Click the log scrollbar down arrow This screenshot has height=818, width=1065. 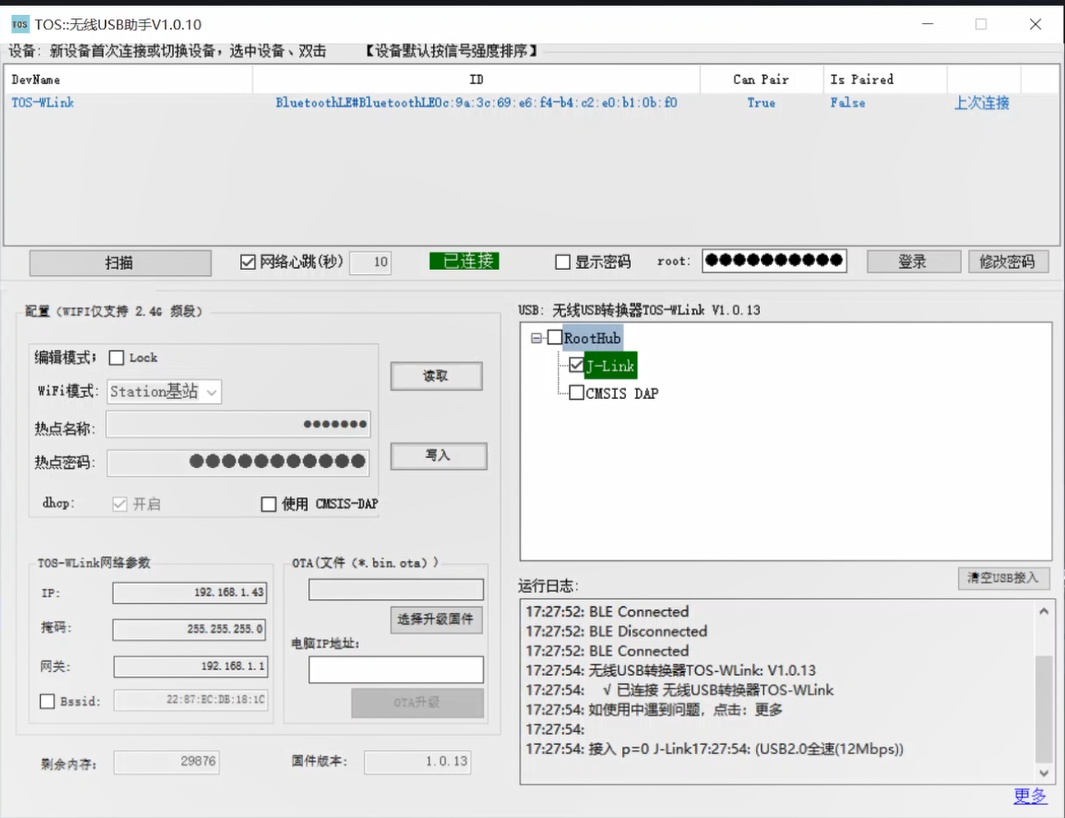tap(1044, 773)
